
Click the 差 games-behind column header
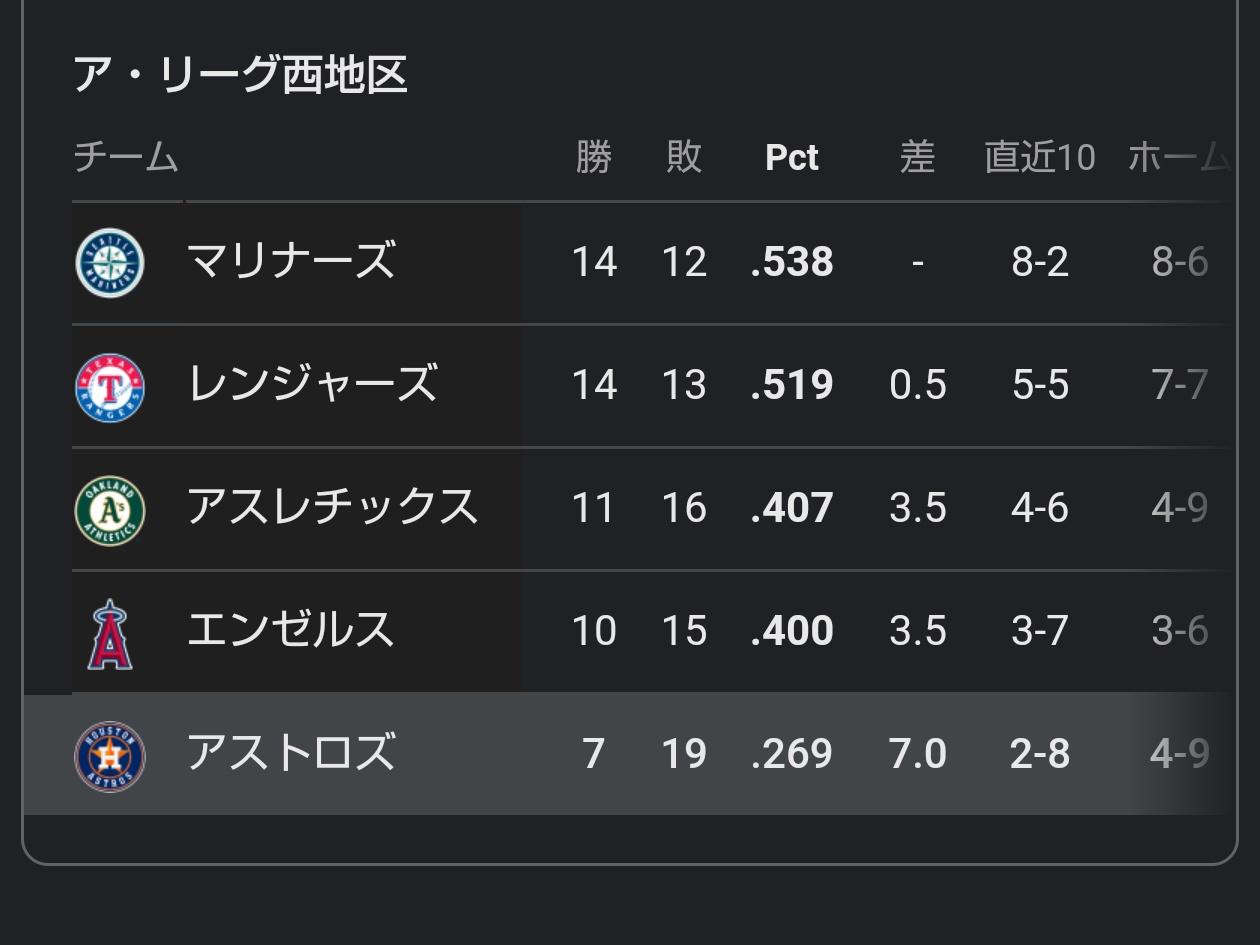click(917, 158)
